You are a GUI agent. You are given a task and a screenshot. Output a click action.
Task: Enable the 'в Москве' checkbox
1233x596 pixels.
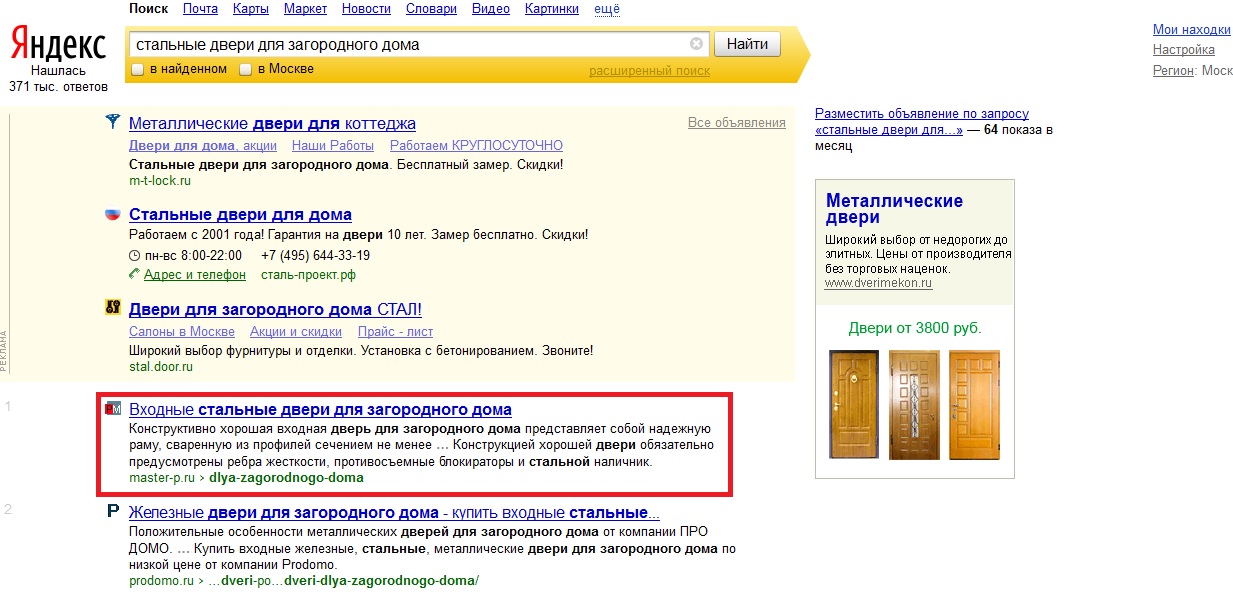pos(246,69)
